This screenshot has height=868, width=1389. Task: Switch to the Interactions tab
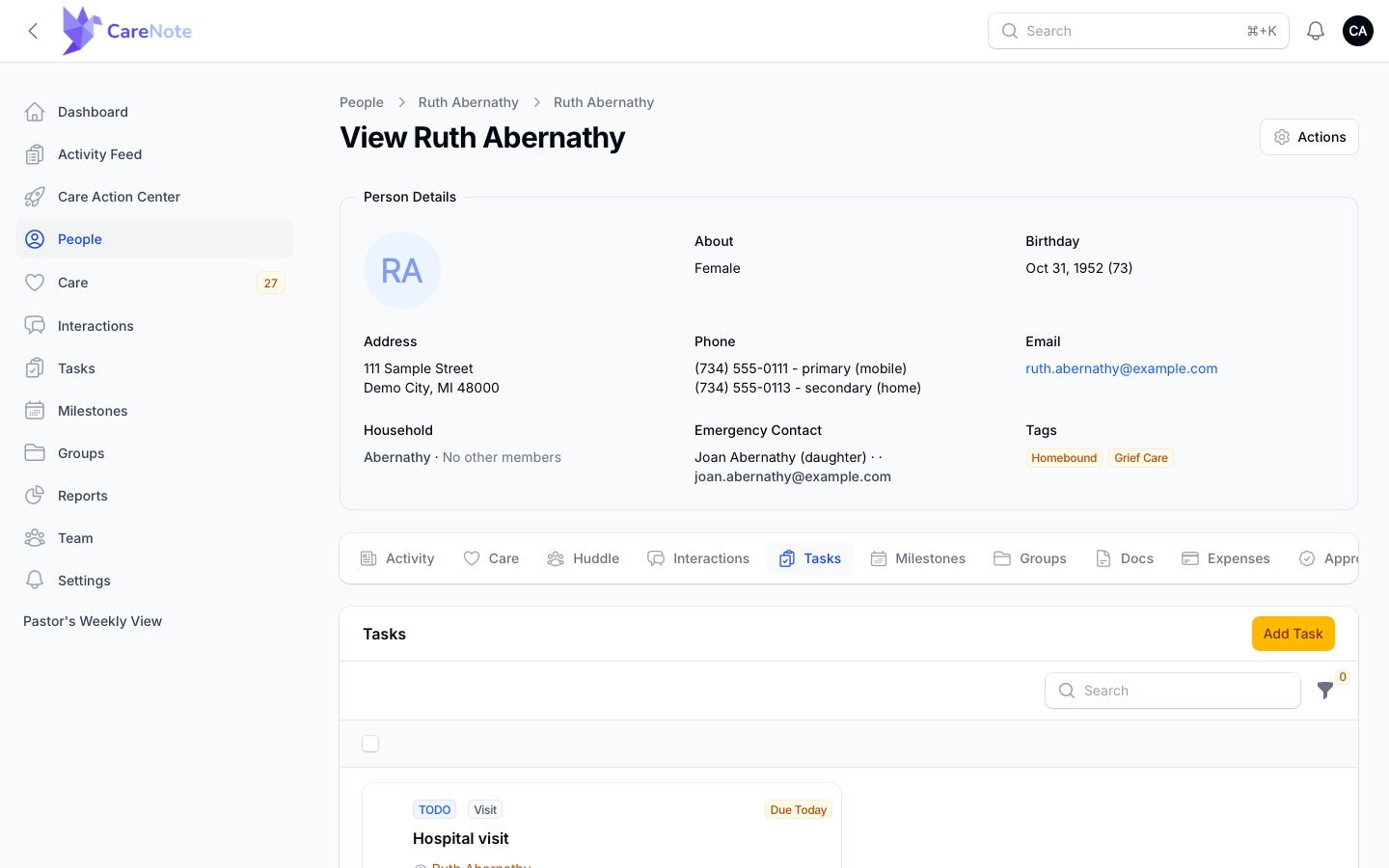point(698,558)
